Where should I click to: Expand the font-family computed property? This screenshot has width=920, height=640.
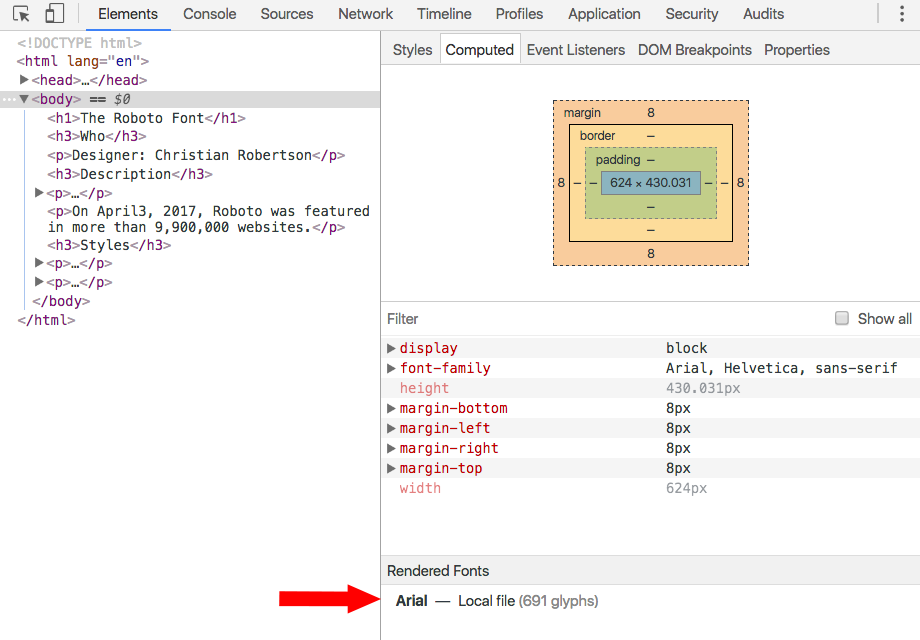(x=391, y=368)
